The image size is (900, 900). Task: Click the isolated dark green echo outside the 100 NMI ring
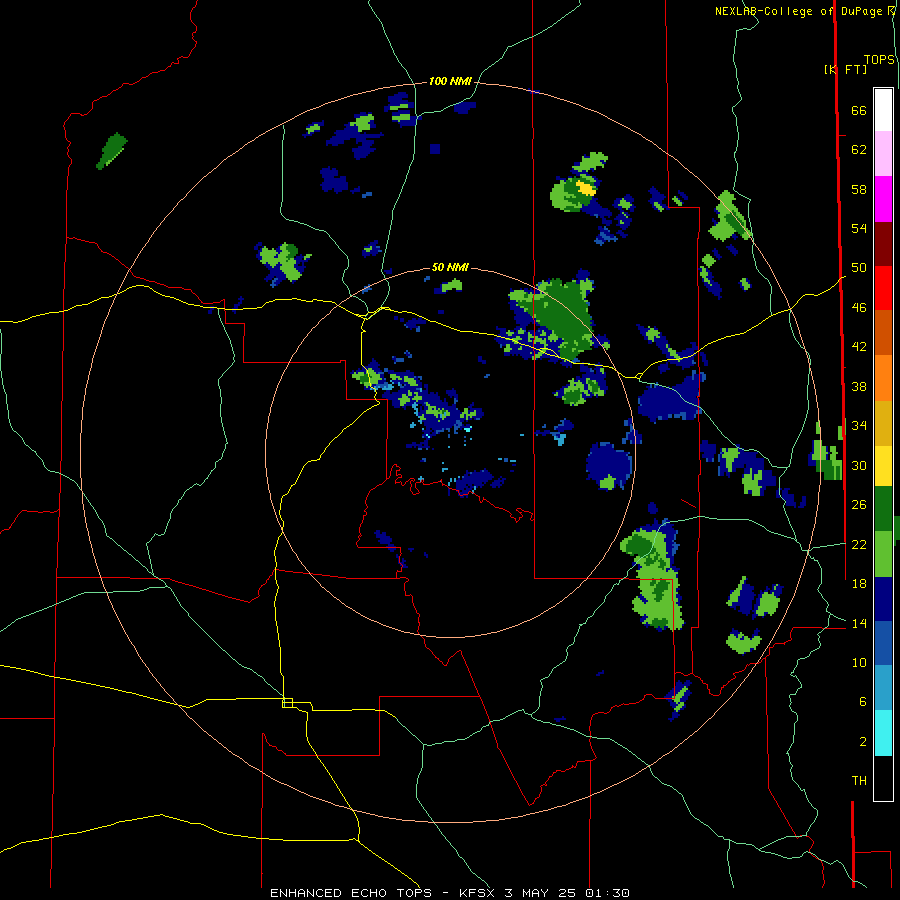point(112,151)
